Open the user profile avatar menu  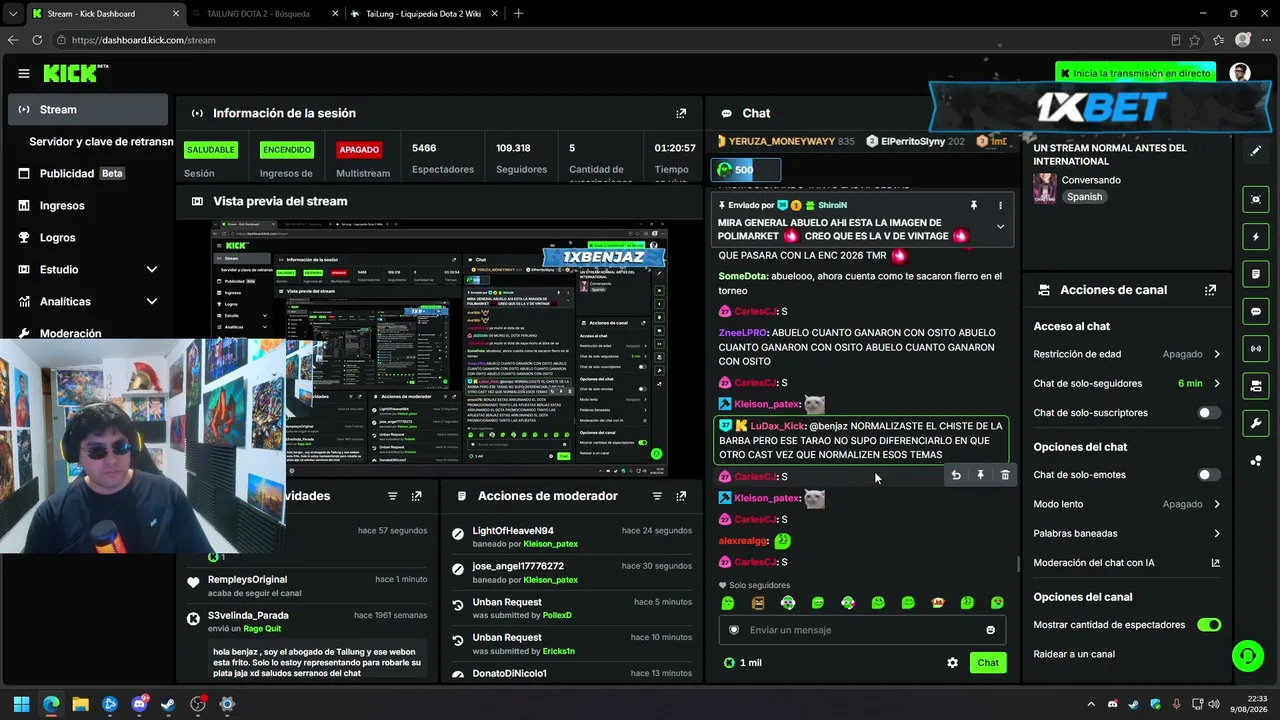tap(1240, 73)
